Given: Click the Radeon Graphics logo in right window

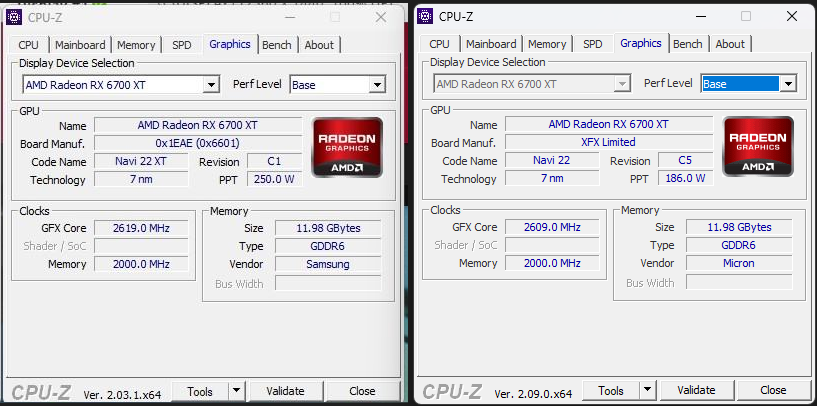Looking at the screenshot, I should pyautogui.click(x=758, y=146).
